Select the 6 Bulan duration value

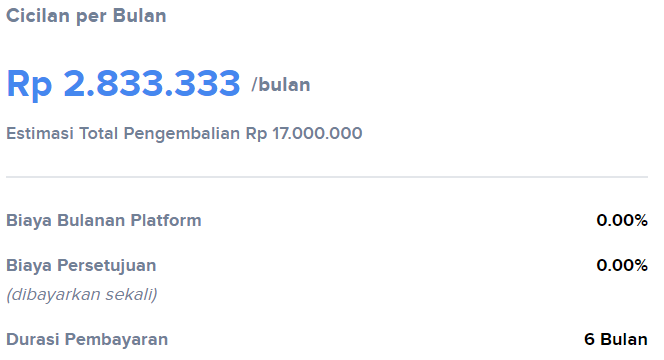pos(616,340)
